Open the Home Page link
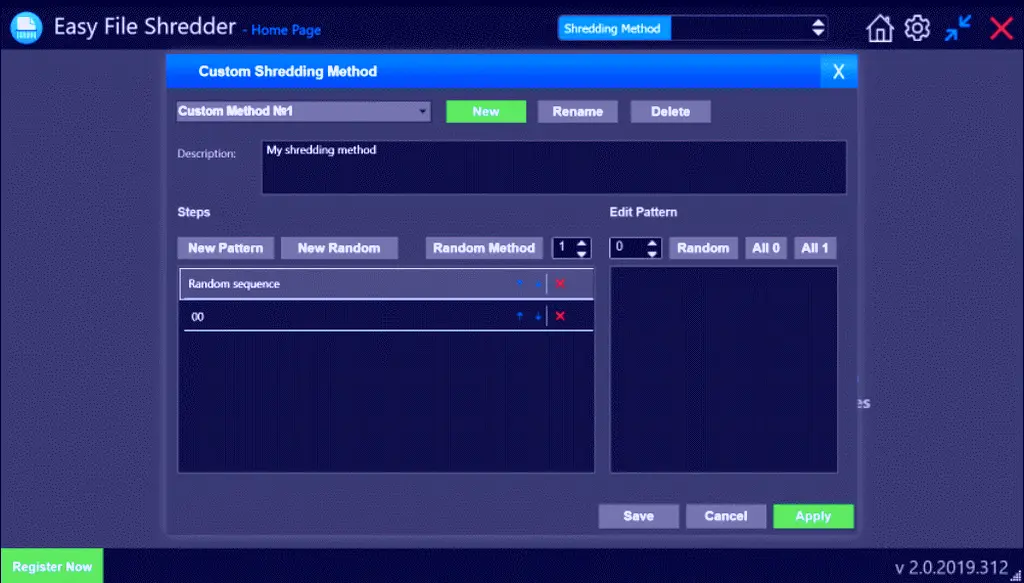The width and height of the screenshot is (1024, 583). 286,30
